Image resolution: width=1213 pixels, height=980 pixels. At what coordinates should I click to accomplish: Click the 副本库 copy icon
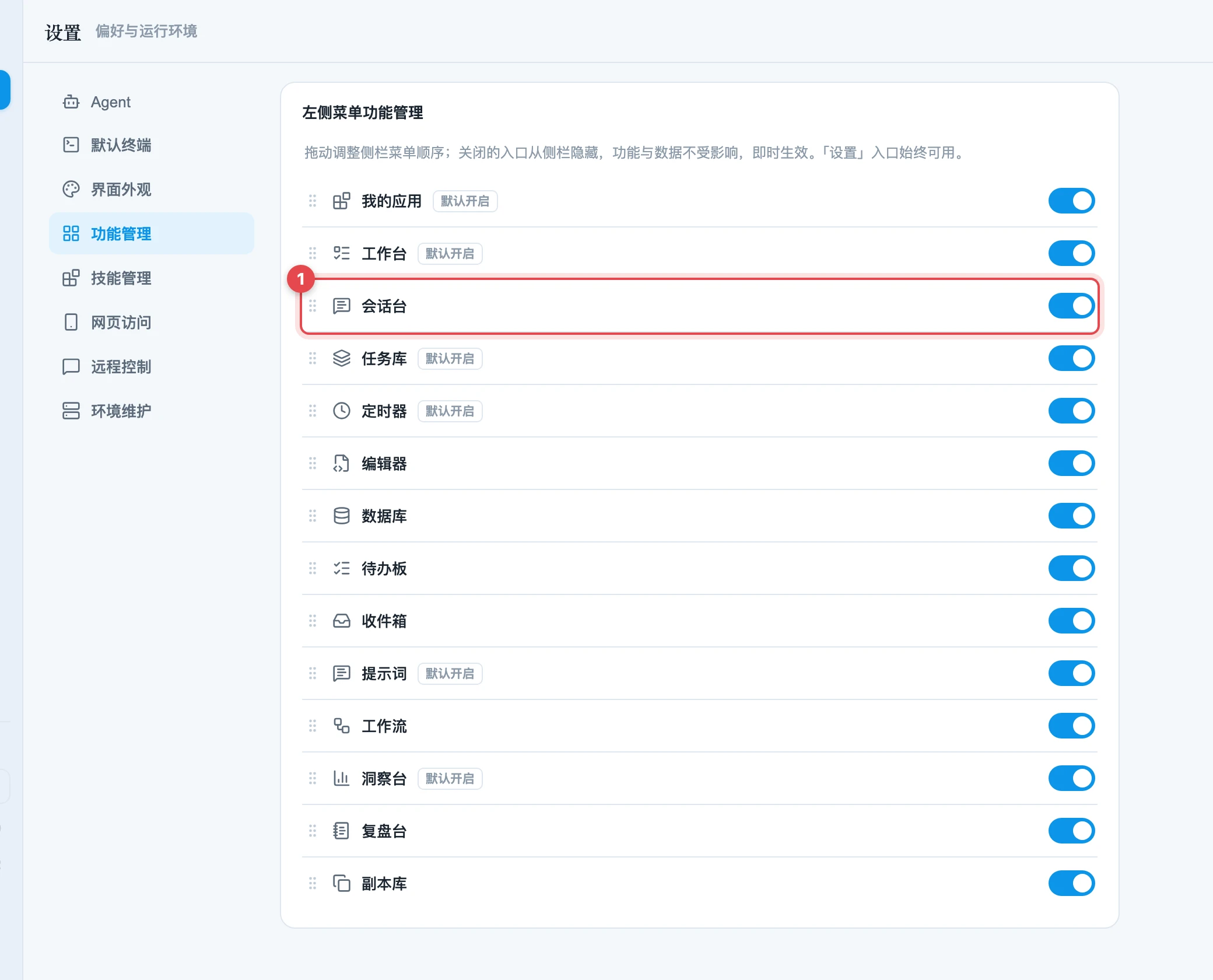(341, 884)
